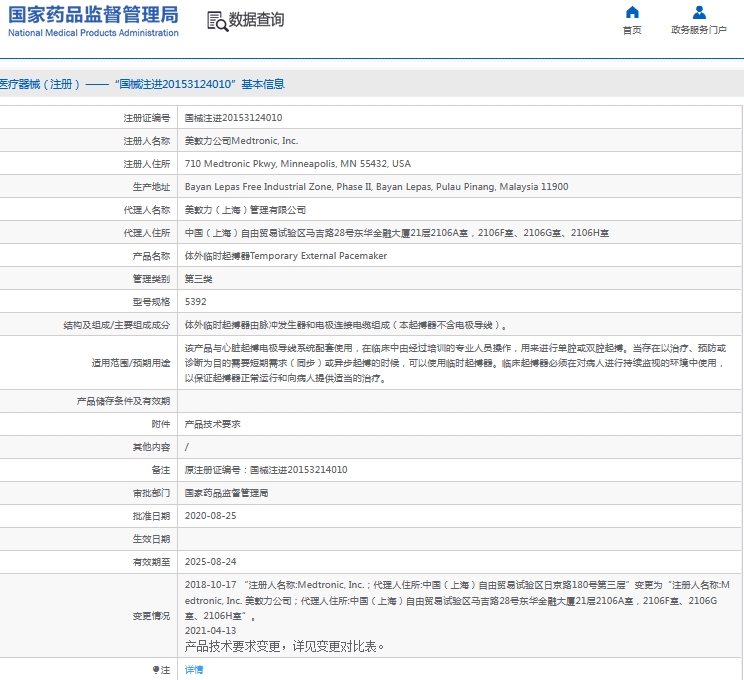Click the 产品储存条件及有效期 label
This screenshot has height=680, width=744.
123,401
